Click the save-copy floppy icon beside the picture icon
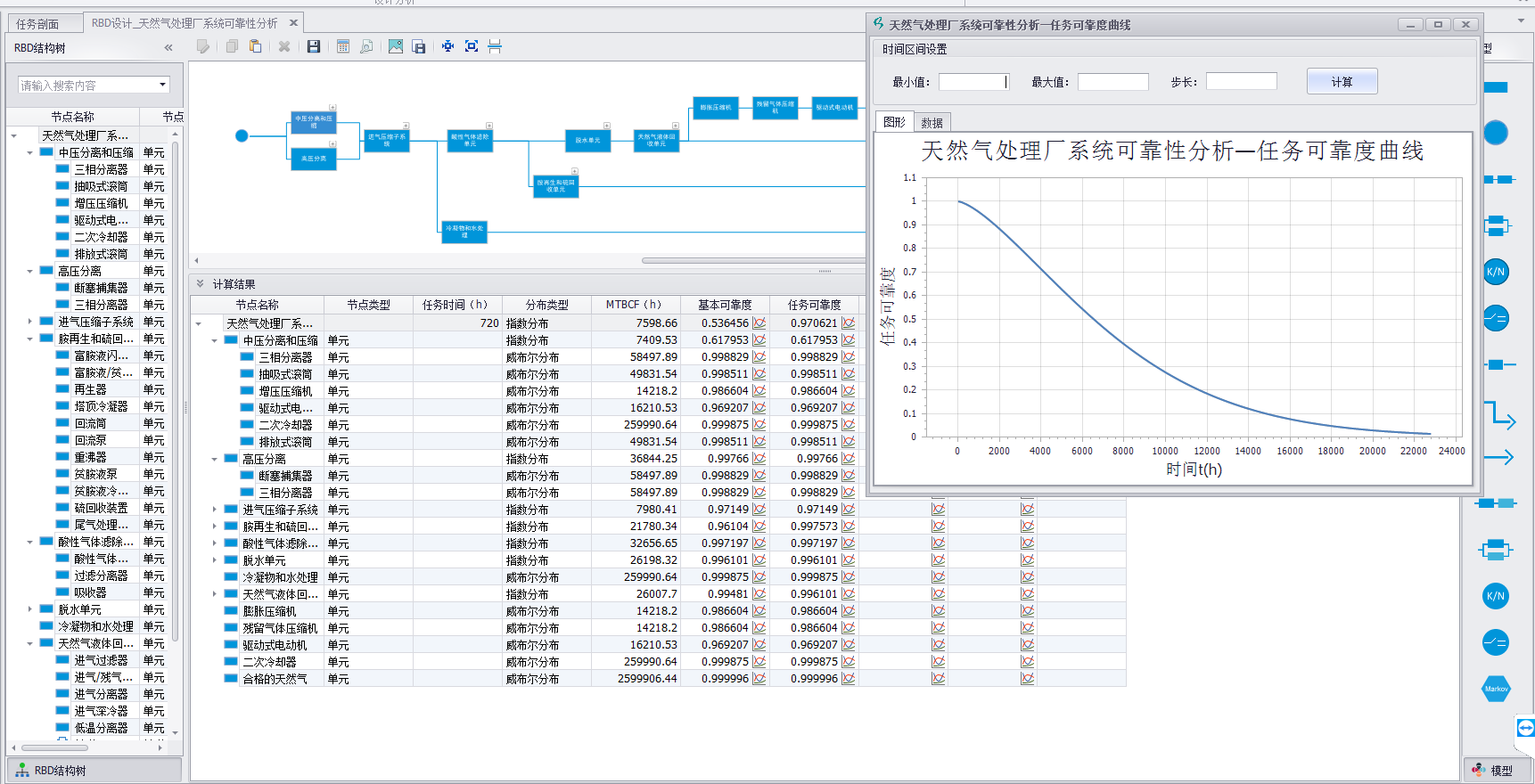1535x784 pixels. click(x=419, y=46)
